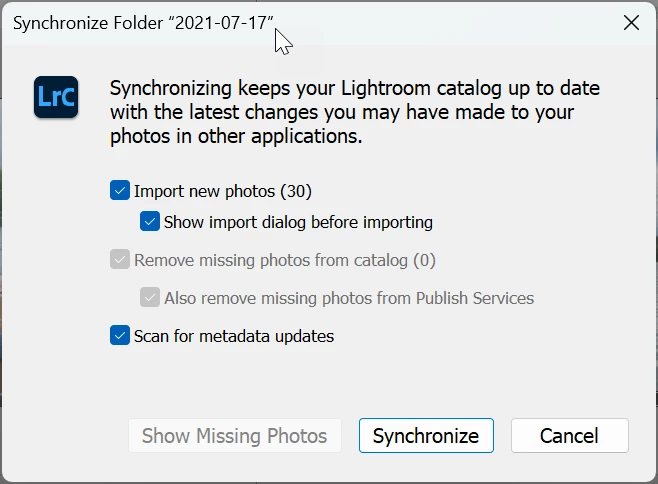Cancel the folder synchronization

[569, 436]
